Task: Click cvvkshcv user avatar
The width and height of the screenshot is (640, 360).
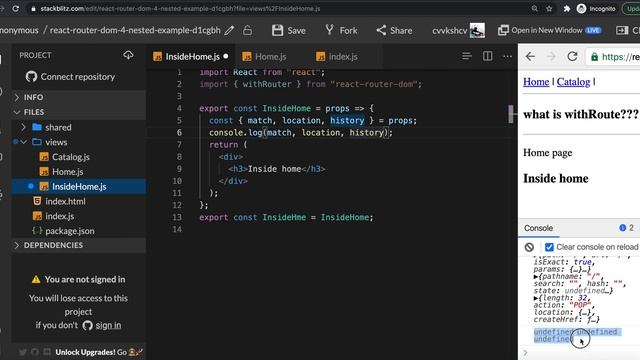Action: coord(477,30)
